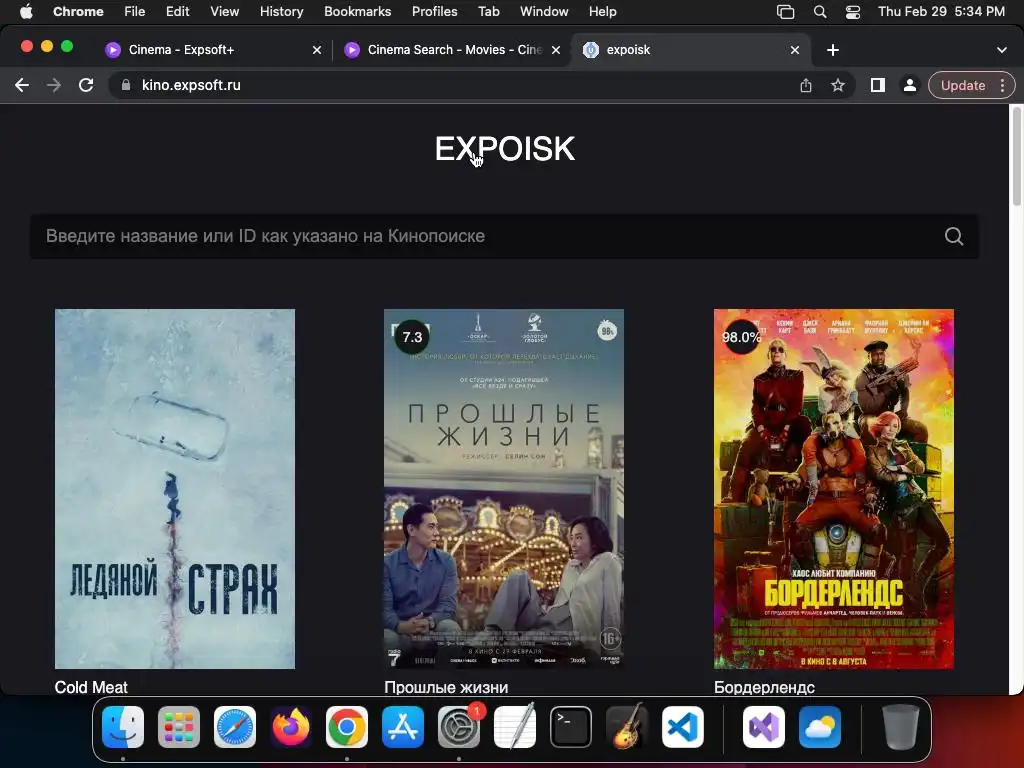Close the expoisk tab
Screen dimensions: 1024x768
pyautogui.click(x=795, y=50)
